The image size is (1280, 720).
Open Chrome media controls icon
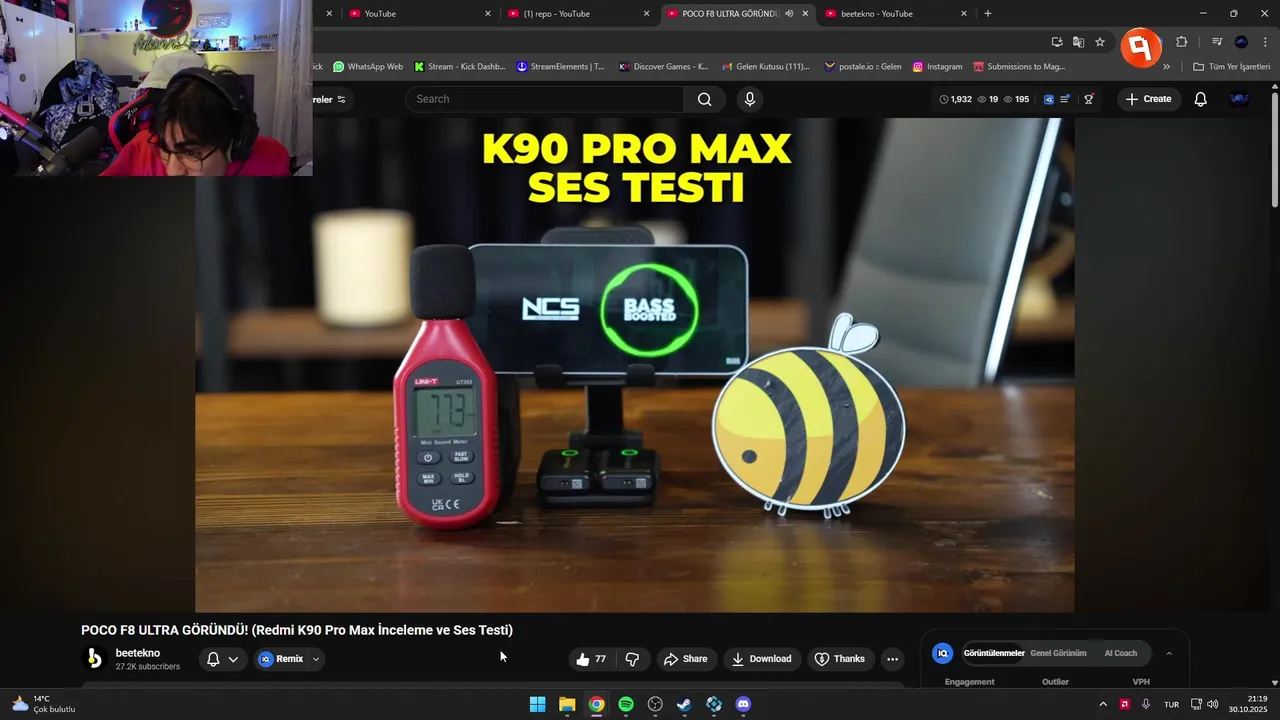point(1217,42)
